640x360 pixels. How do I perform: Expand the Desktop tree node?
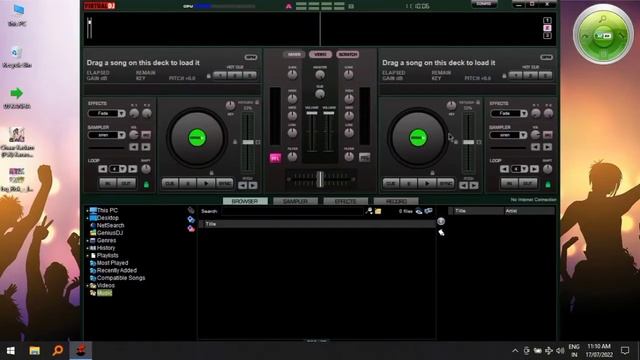(87, 218)
